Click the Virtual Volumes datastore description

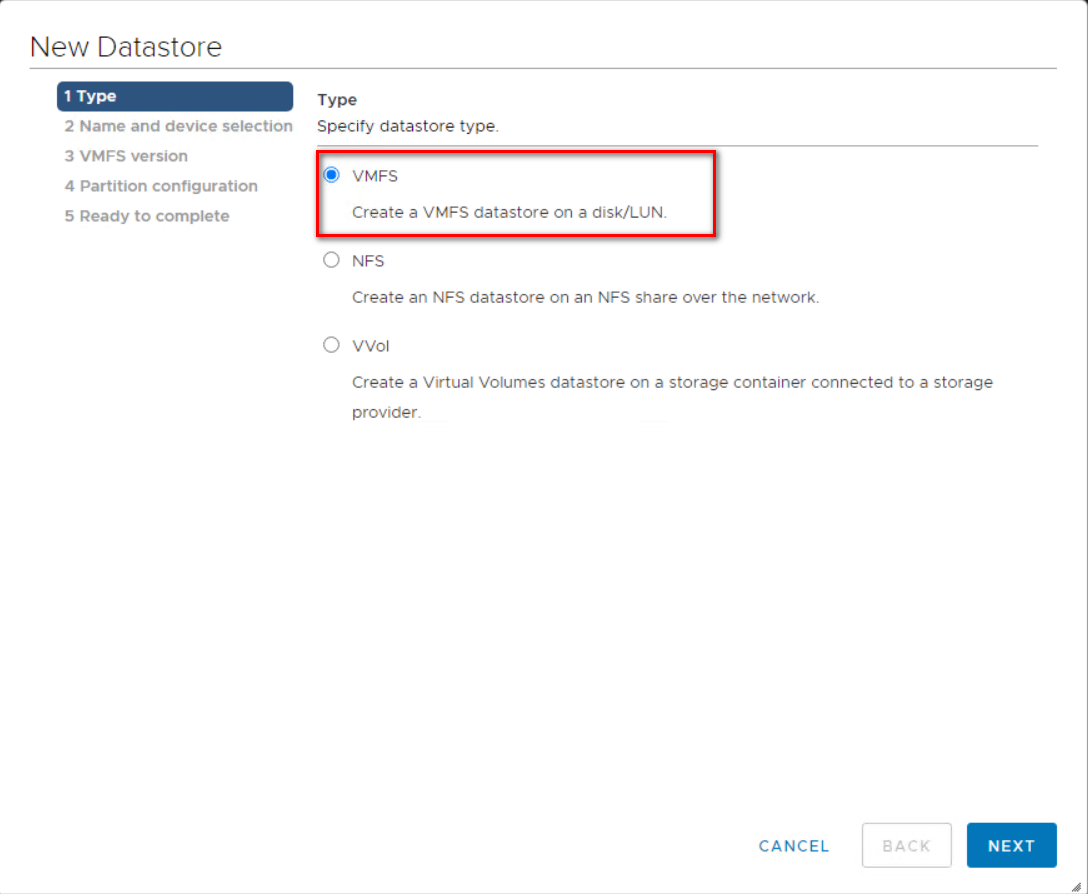[672, 383]
